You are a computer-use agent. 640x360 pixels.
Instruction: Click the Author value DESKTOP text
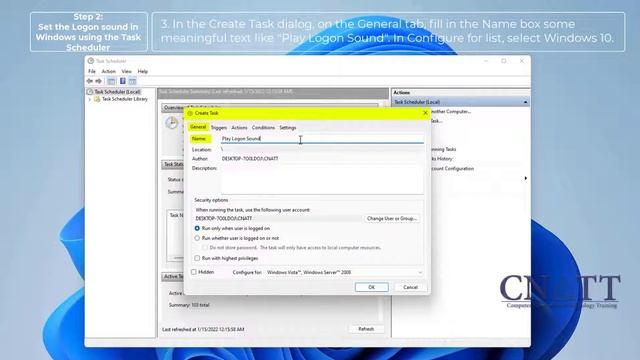[x=250, y=159]
